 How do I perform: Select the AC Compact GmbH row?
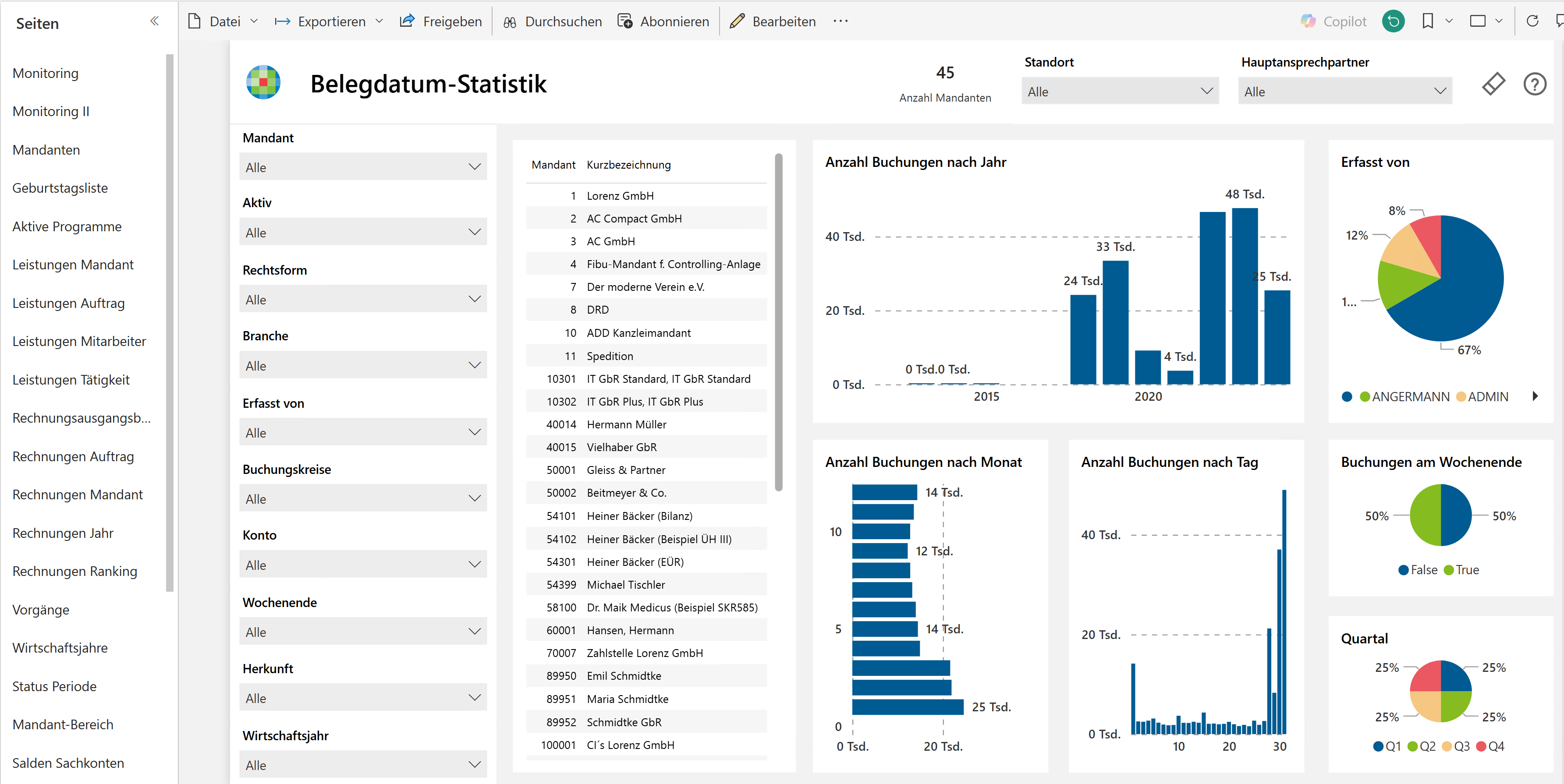coord(646,219)
